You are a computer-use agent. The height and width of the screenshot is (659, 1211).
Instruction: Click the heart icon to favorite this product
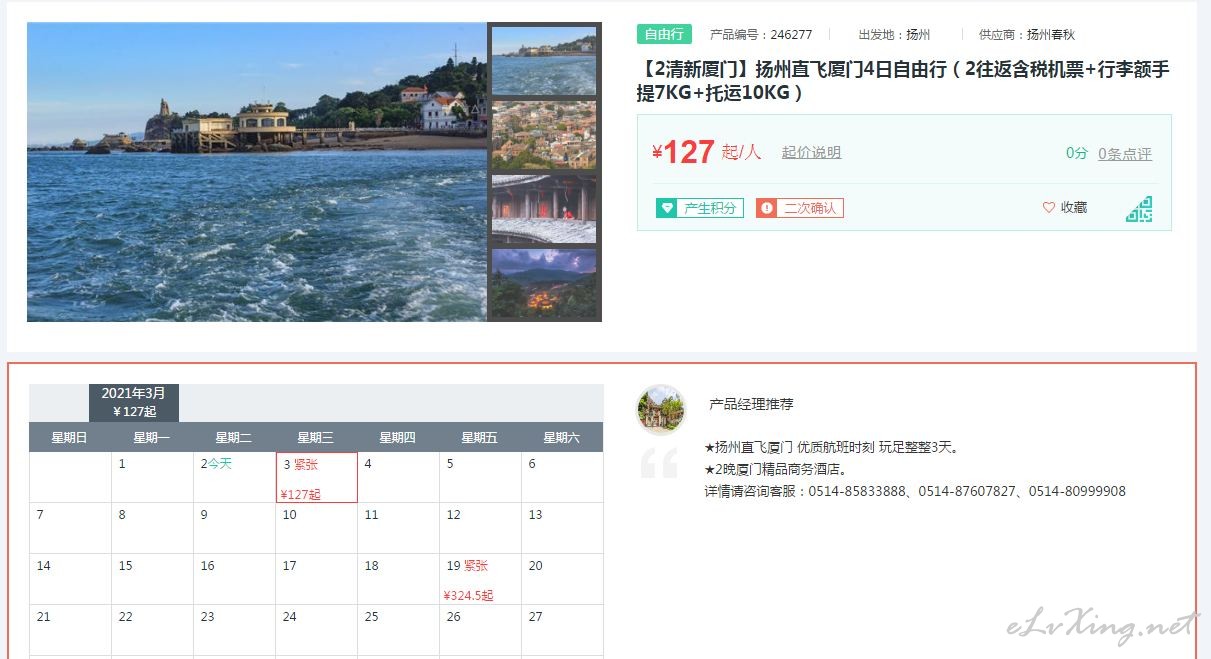pos(1049,208)
